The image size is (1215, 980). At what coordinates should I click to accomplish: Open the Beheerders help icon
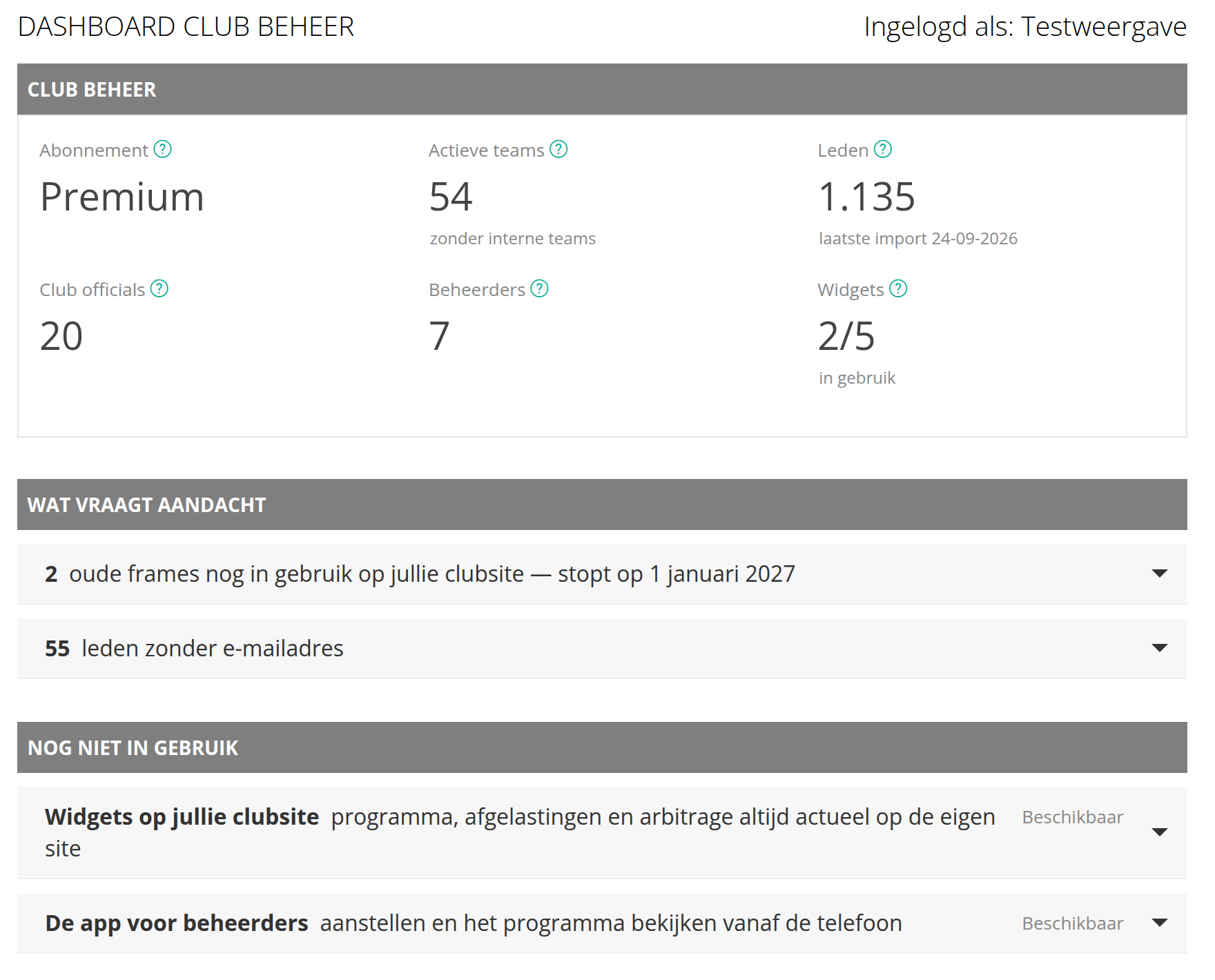(x=539, y=288)
